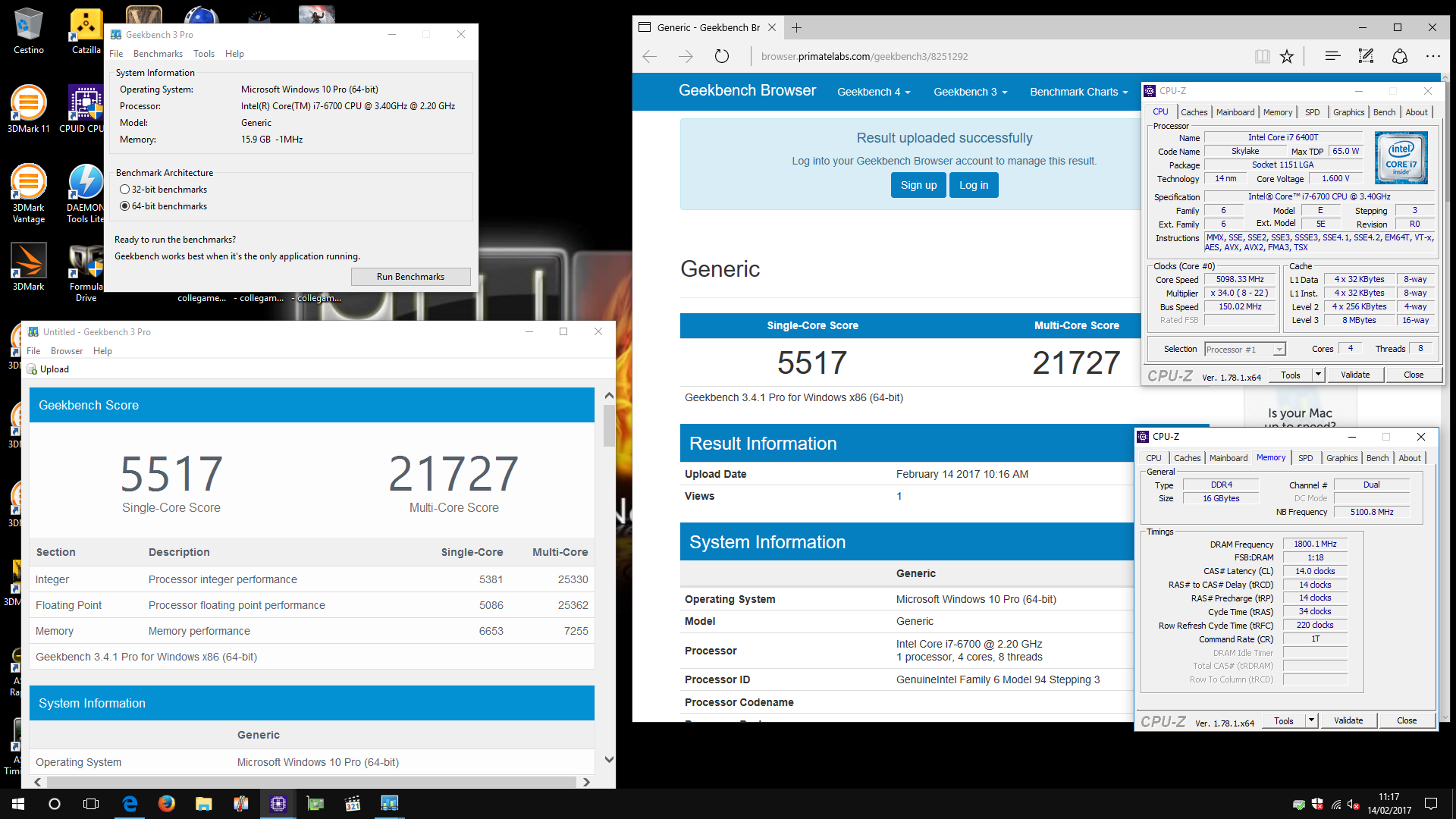
Task: Click the taskbar clock showing 11:17
Action: pyautogui.click(x=1389, y=804)
